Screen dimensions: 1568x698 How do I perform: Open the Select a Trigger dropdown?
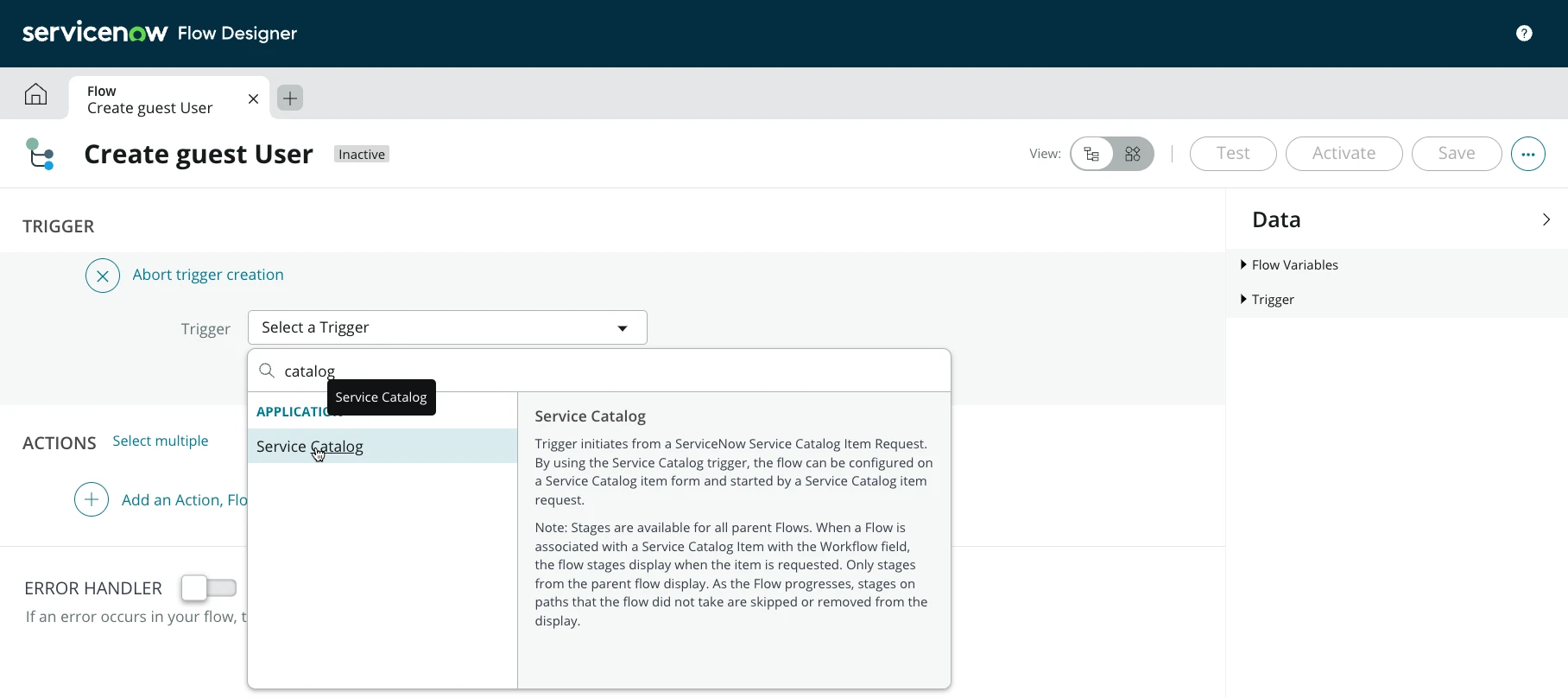coord(447,327)
